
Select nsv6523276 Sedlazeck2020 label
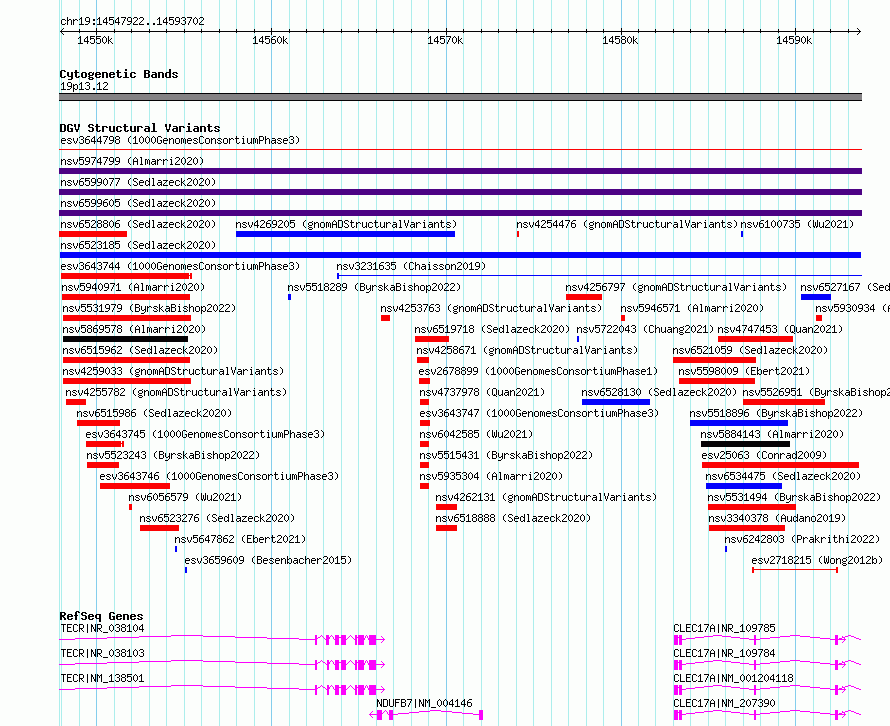(217, 518)
